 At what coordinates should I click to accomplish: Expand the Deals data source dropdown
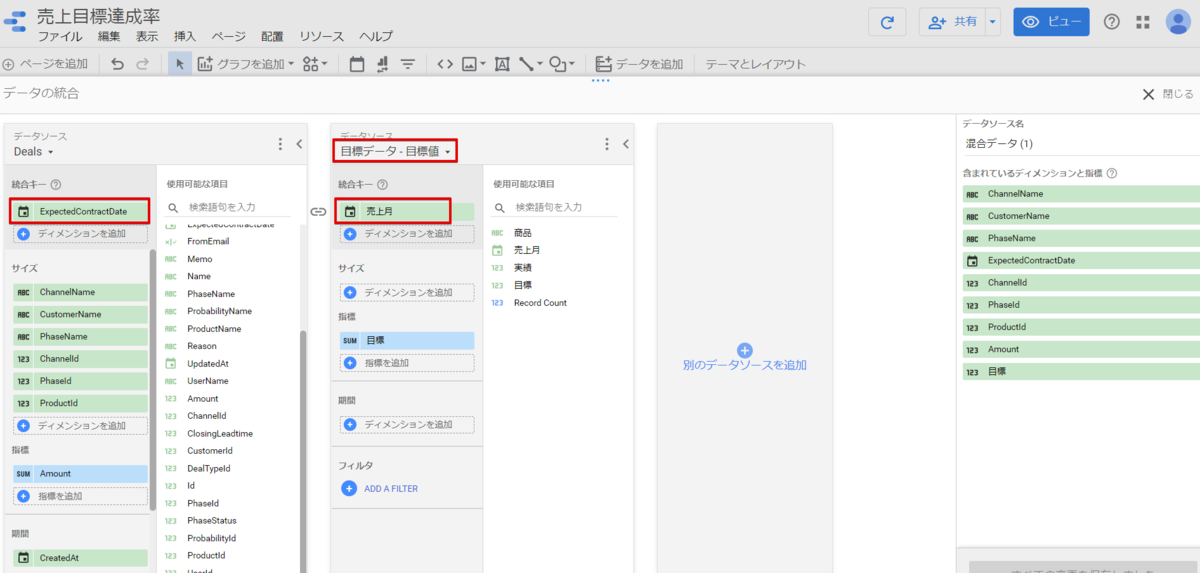(x=34, y=152)
